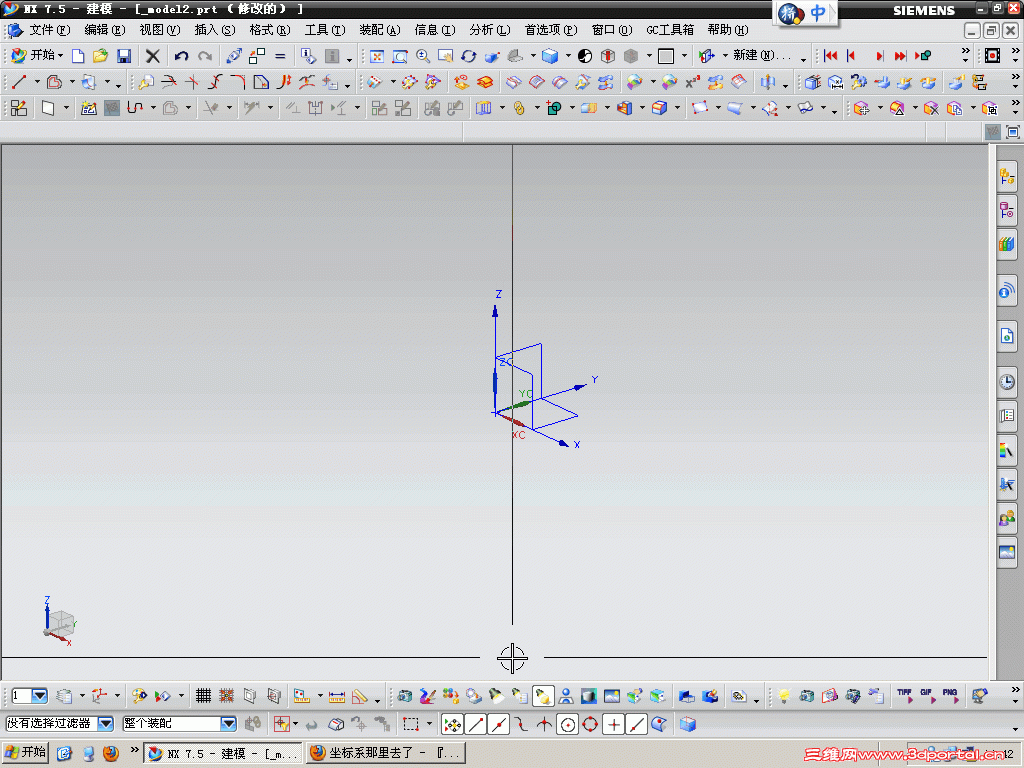The width and height of the screenshot is (1024, 768).
Task: Click the Show grid icon
Action: coord(203,696)
